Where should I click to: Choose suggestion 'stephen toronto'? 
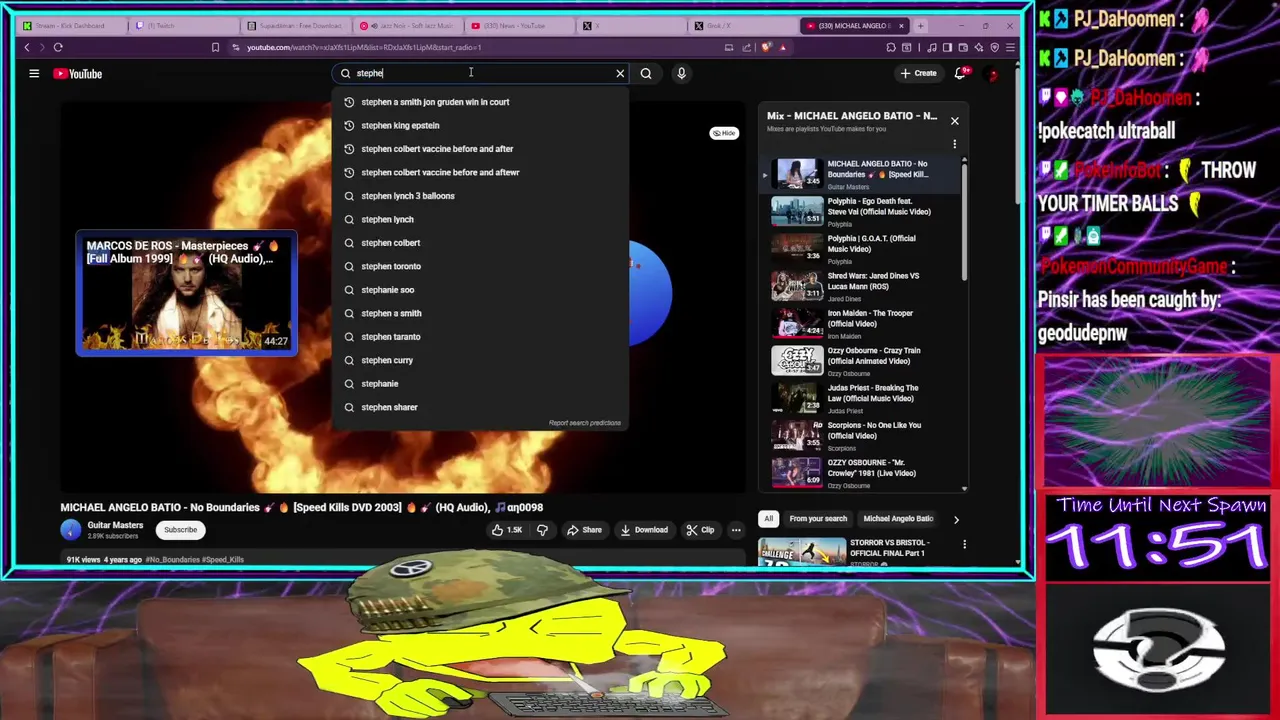(x=480, y=266)
